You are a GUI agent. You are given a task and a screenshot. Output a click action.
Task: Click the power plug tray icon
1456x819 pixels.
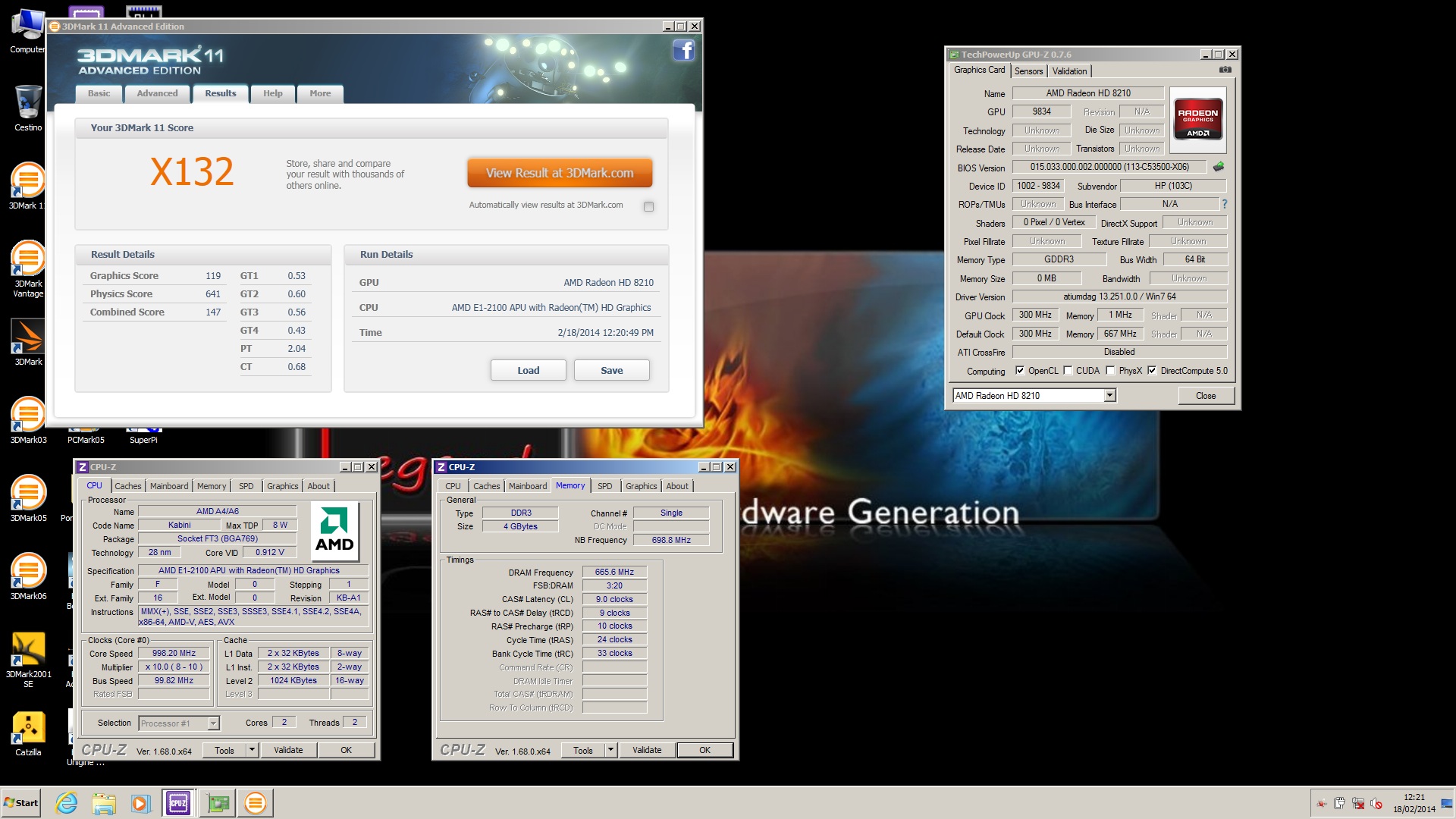tap(1339, 803)
